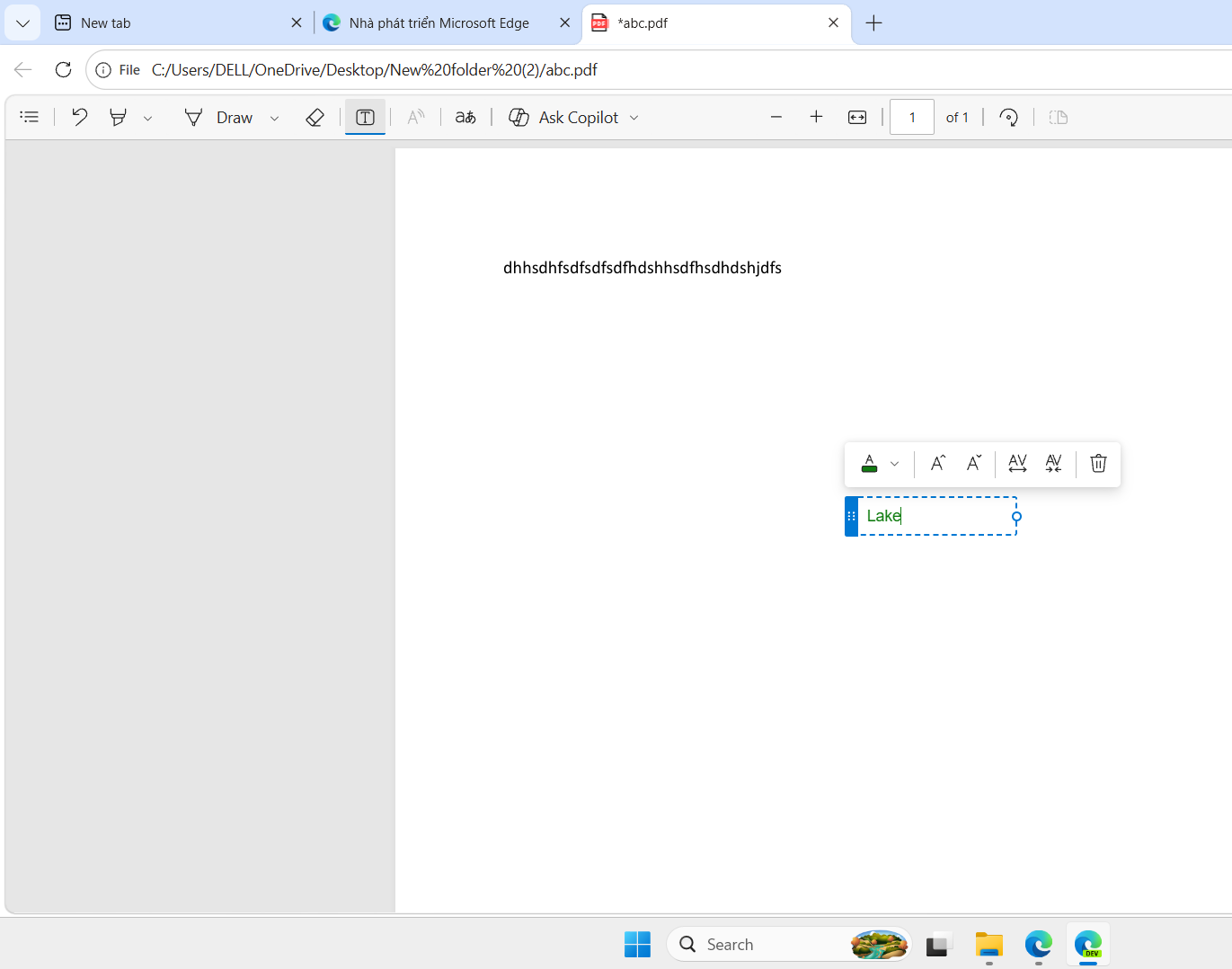
Task: Expand the Draw pen options
Action: [274, 118]
